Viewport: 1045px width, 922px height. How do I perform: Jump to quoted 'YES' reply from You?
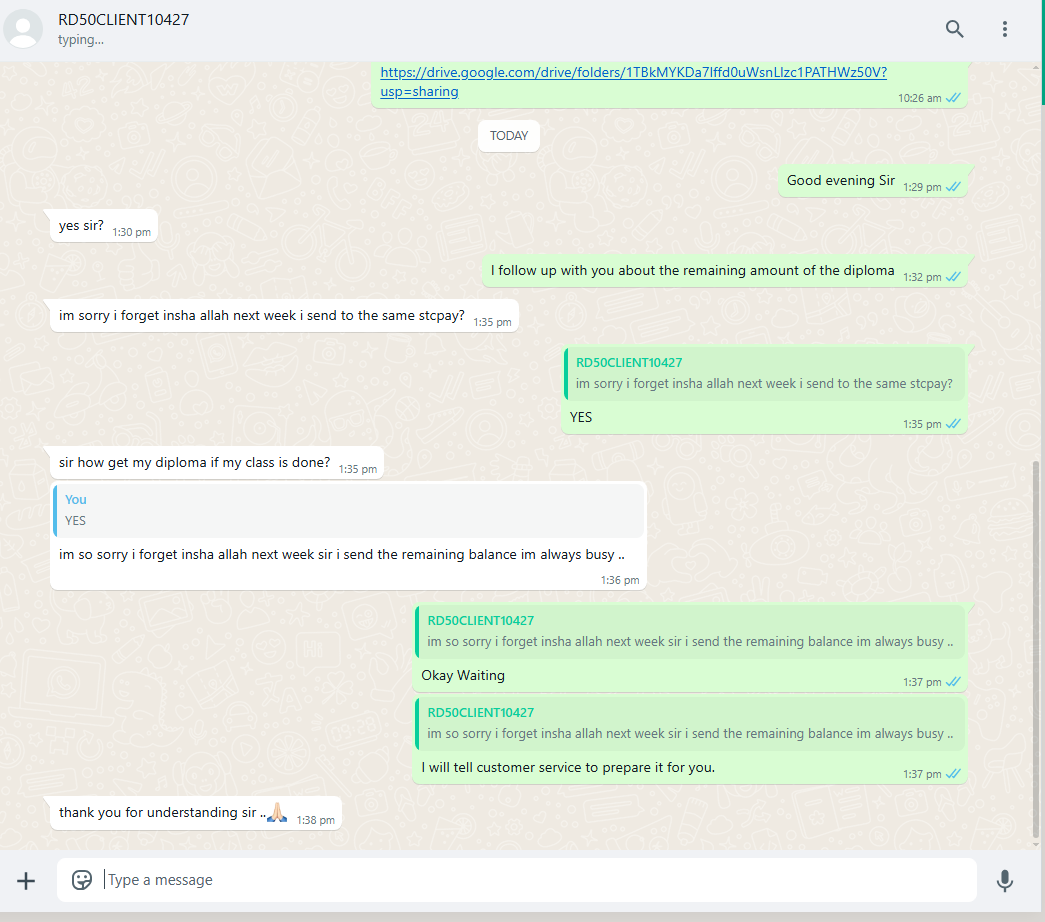pos(349,510)
